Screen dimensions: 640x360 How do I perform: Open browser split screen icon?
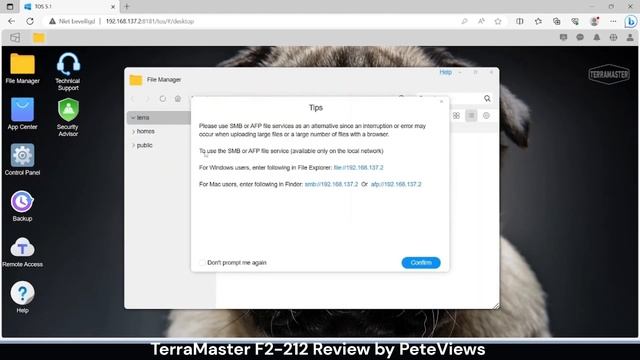[x=520, y=21]
